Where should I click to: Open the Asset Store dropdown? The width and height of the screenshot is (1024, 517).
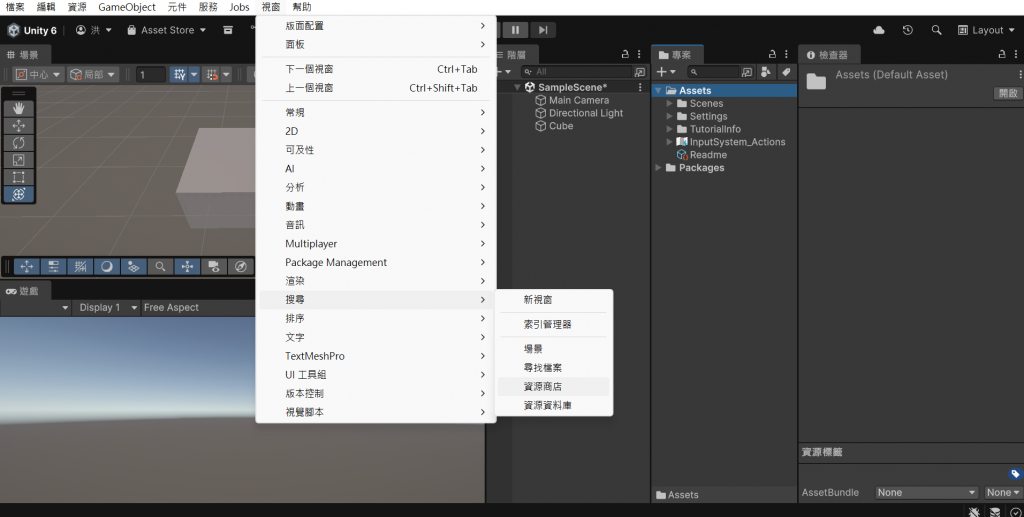[167, 30]
